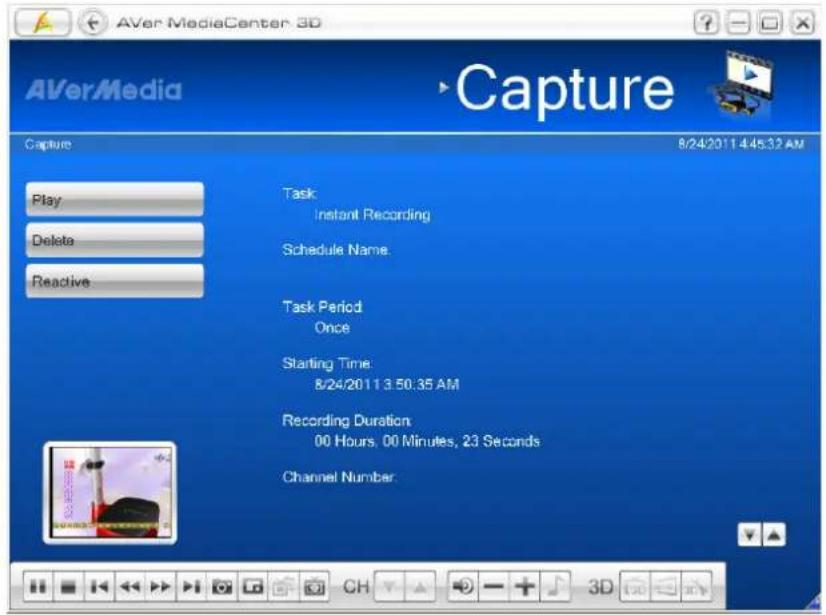Click the Play button in left panel
Image resolution: width=826 pixels, height=615 pixels.
115,199
